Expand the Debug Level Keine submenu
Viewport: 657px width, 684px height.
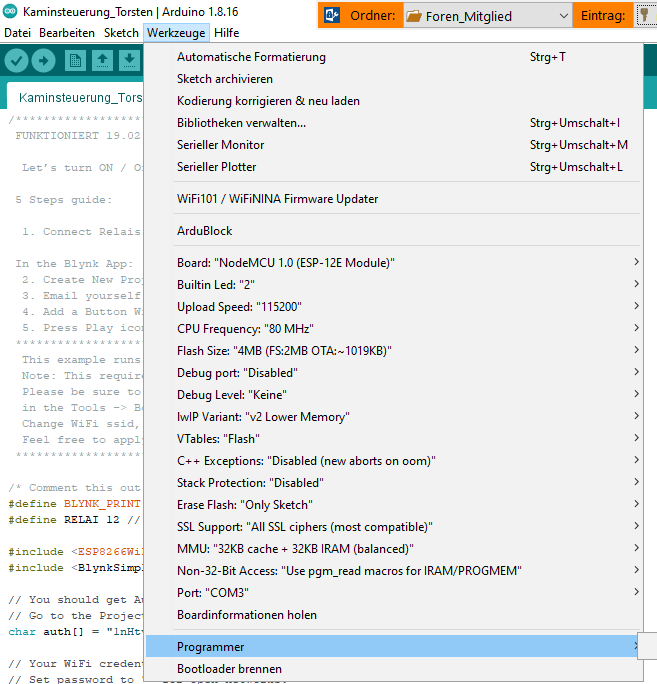point(393,395)
